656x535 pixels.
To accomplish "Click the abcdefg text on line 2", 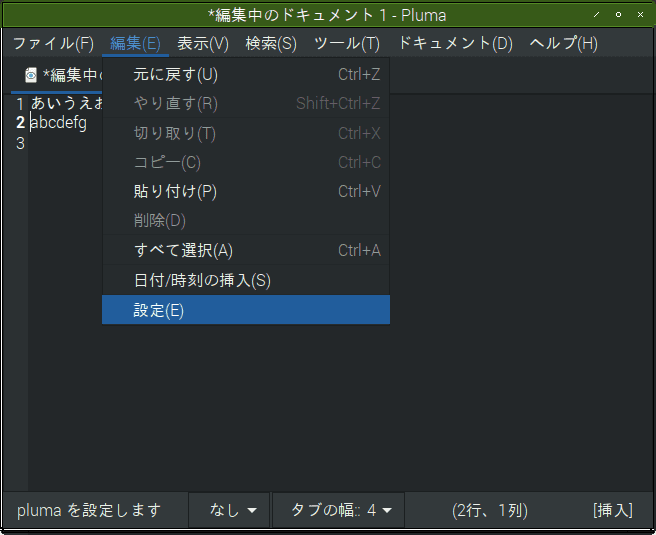I will [59, 123].
